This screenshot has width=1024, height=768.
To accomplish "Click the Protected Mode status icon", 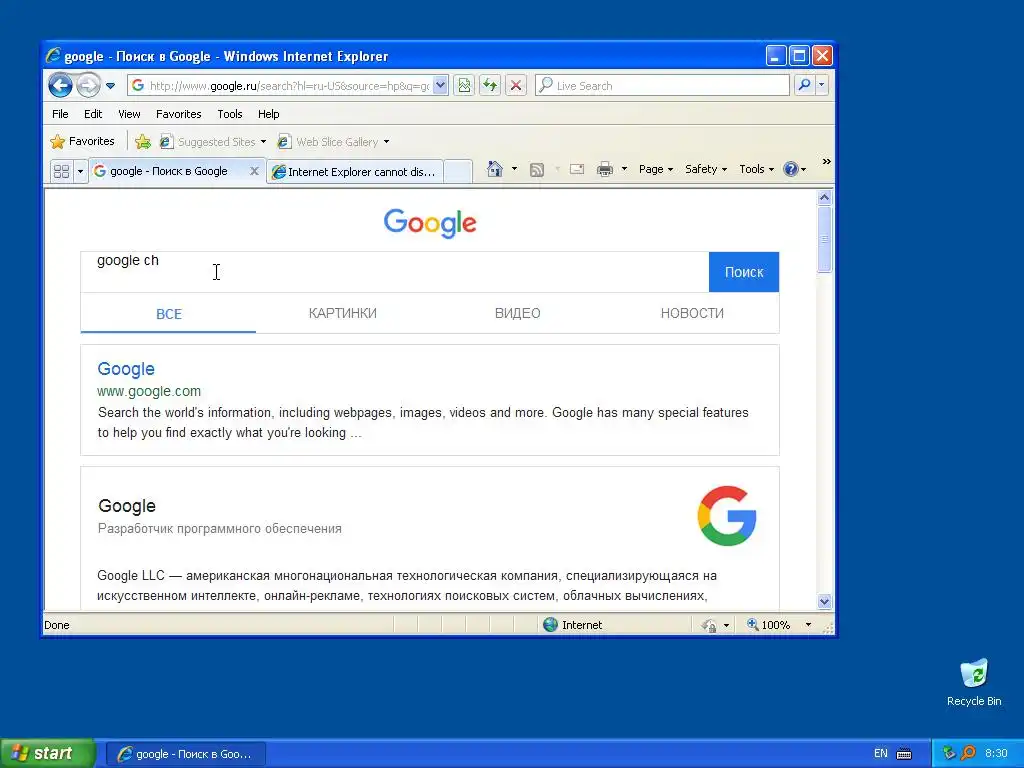I will pyautogui.click(x=709, y=625).
